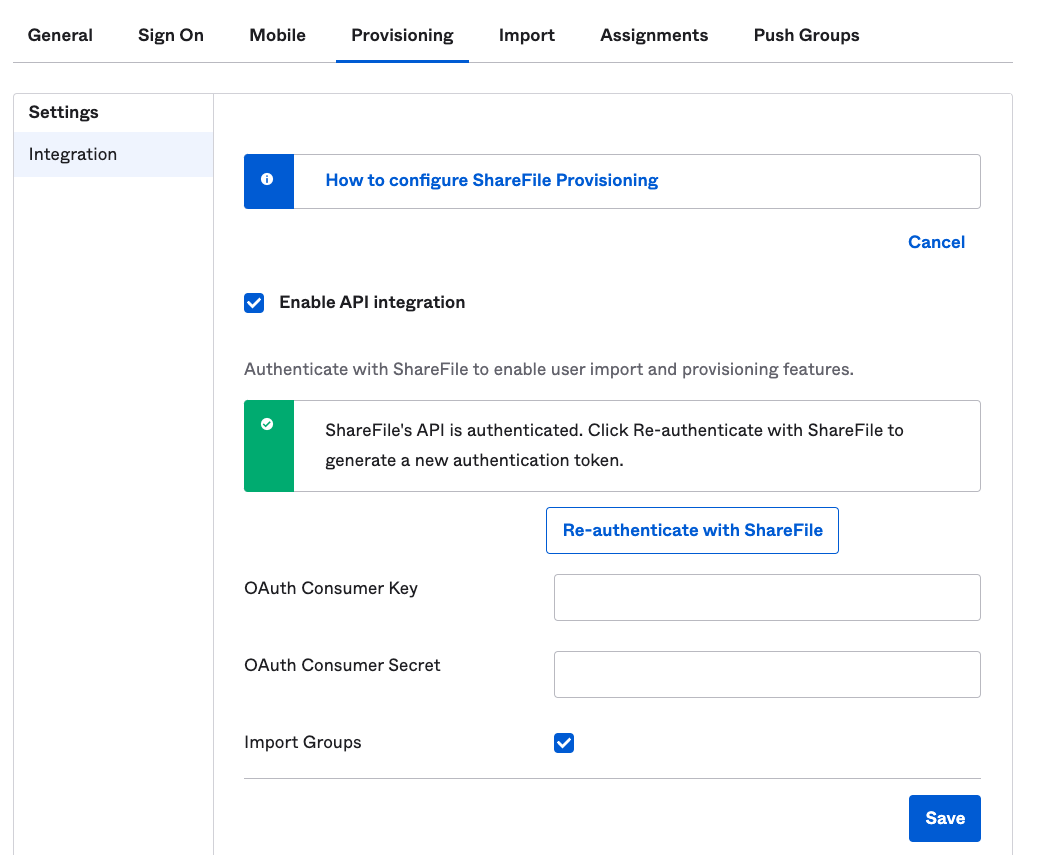Select the Integration sidebar item
Screen dimensions: 1044x855
(x=72, y=154)
